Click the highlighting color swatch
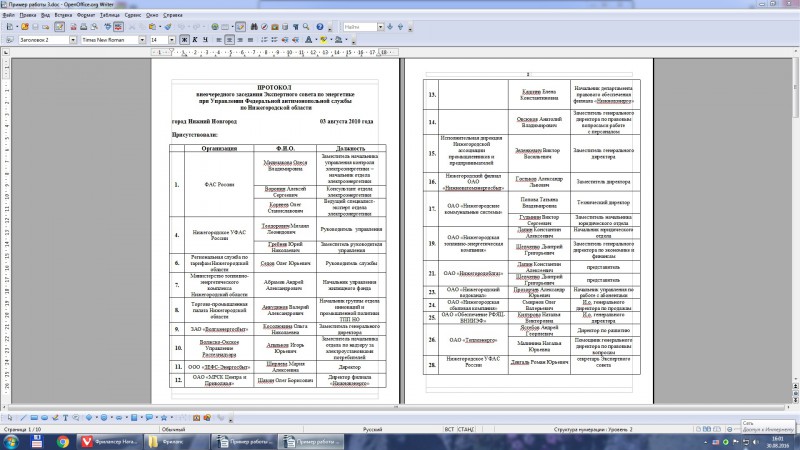Viewport: 800px width, 450px height. [x=323, y=40]
